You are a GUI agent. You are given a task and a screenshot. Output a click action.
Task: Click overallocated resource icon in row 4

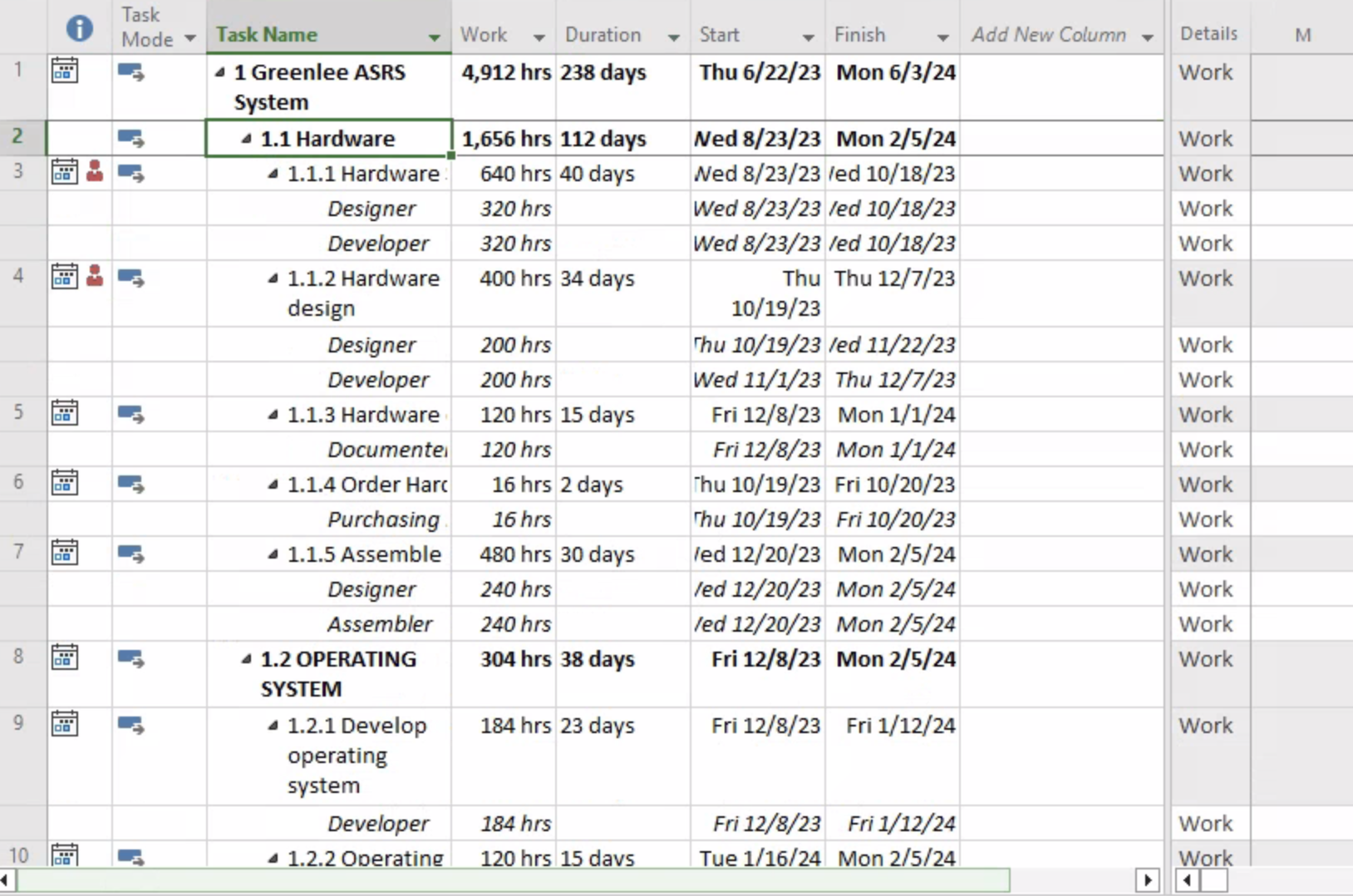click(x=95, y=275)
